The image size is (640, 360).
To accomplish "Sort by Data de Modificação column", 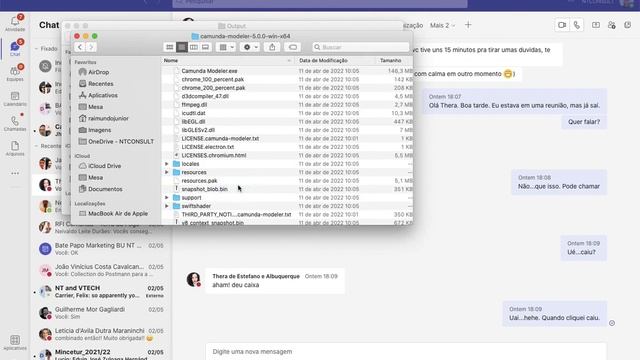I will [335, 60].
